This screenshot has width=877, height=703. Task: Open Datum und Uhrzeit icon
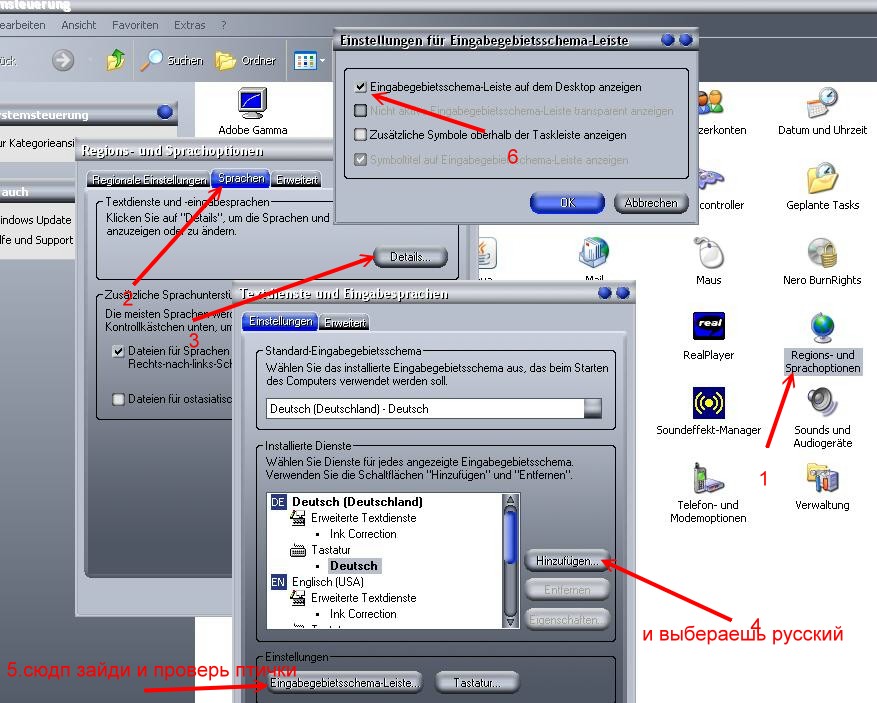pos(822,102)
